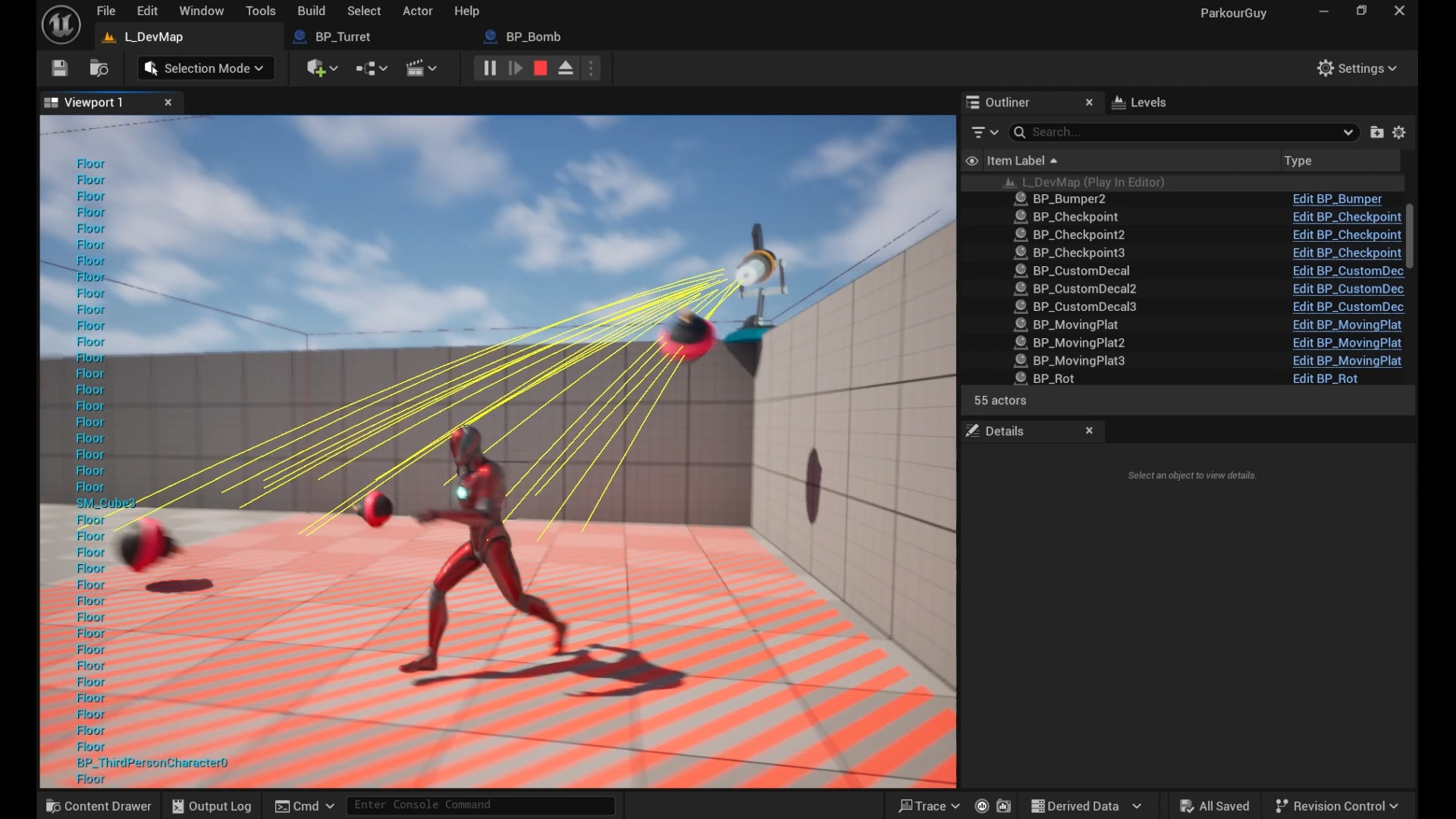This screenshot has width=1456, height=819.
Task: Select BP_Bumper2 in the Outliner
Action: point(1068,199)
